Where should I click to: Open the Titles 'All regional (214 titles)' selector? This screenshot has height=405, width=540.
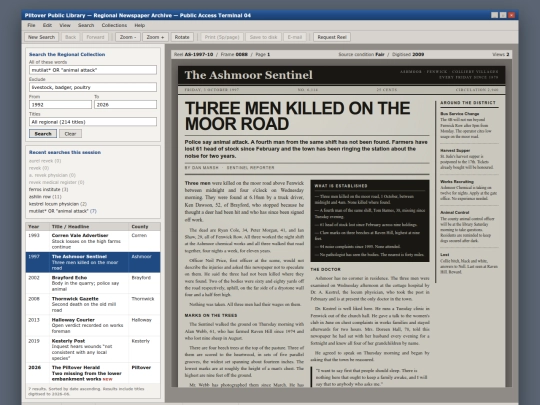(93, 122)
